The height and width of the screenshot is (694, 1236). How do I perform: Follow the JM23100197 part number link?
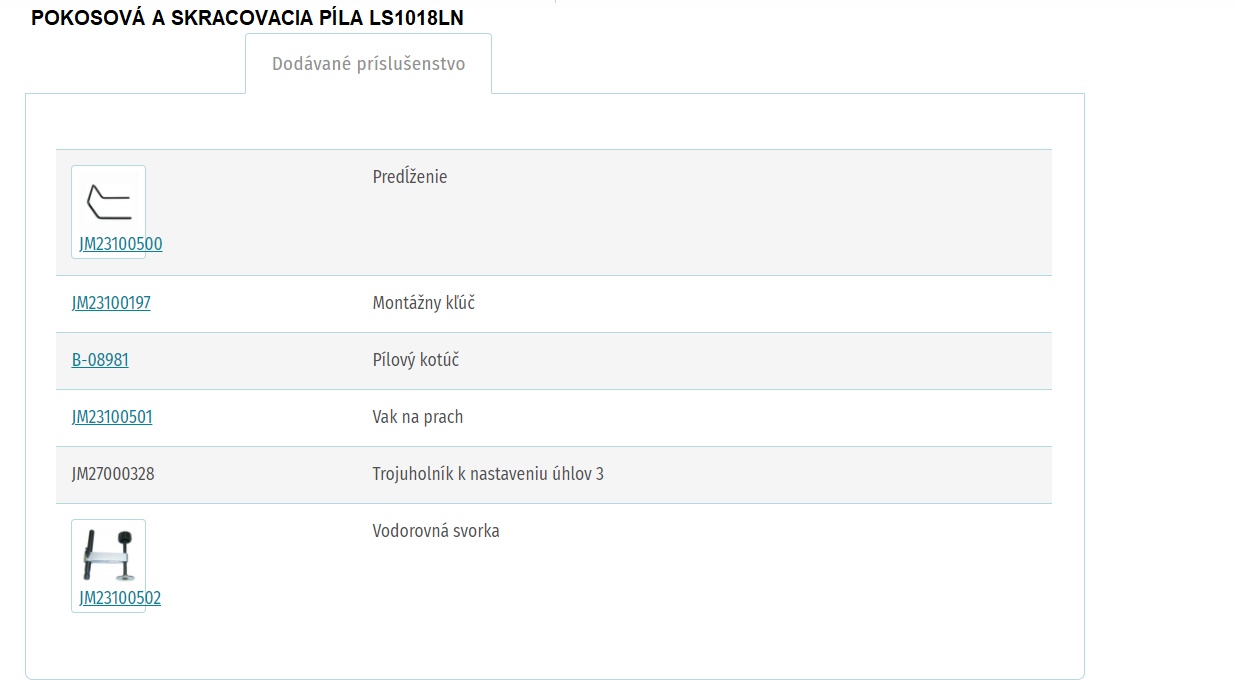(x=111, y=303)
